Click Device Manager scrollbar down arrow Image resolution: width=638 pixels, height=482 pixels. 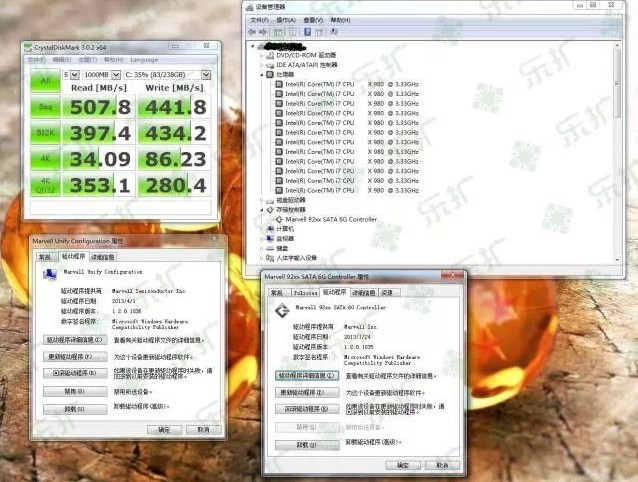coord(617,259)
